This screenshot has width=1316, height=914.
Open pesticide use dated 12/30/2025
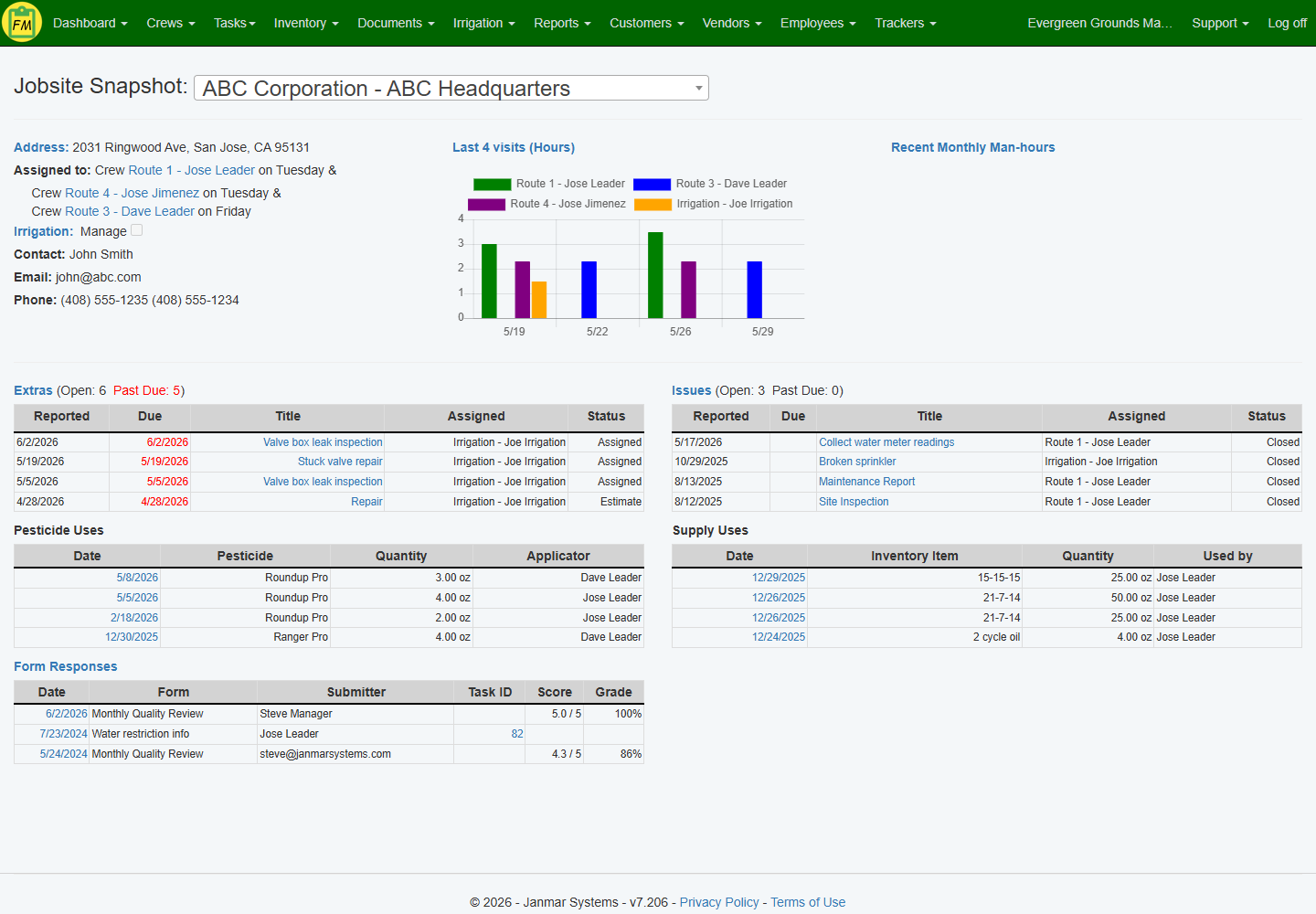[132, 637]
